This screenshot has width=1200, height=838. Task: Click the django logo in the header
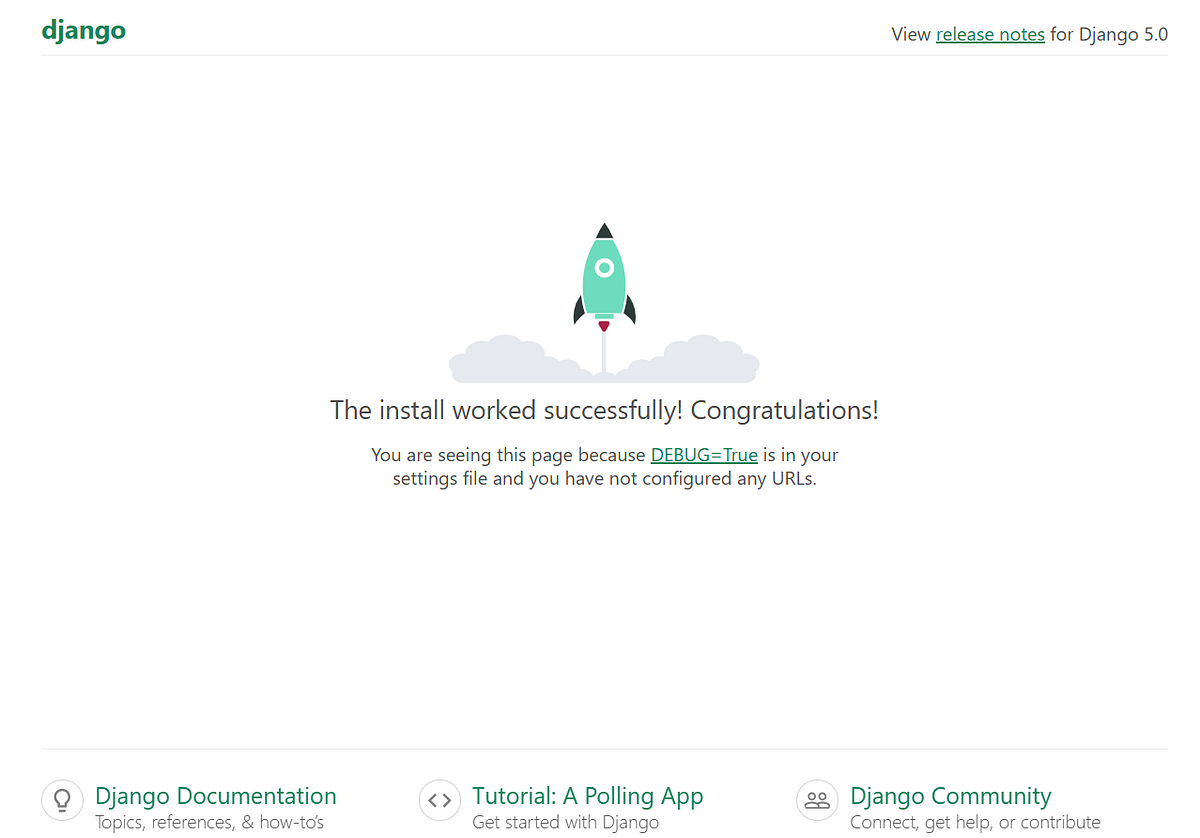click(83, 30)
